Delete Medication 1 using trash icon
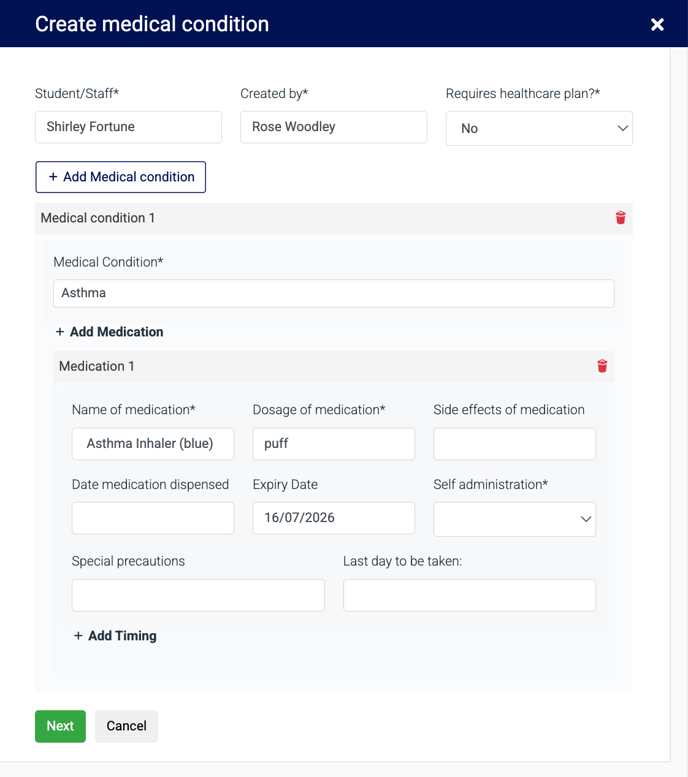The height and width of the screenshot is (777, 688). 602,366
